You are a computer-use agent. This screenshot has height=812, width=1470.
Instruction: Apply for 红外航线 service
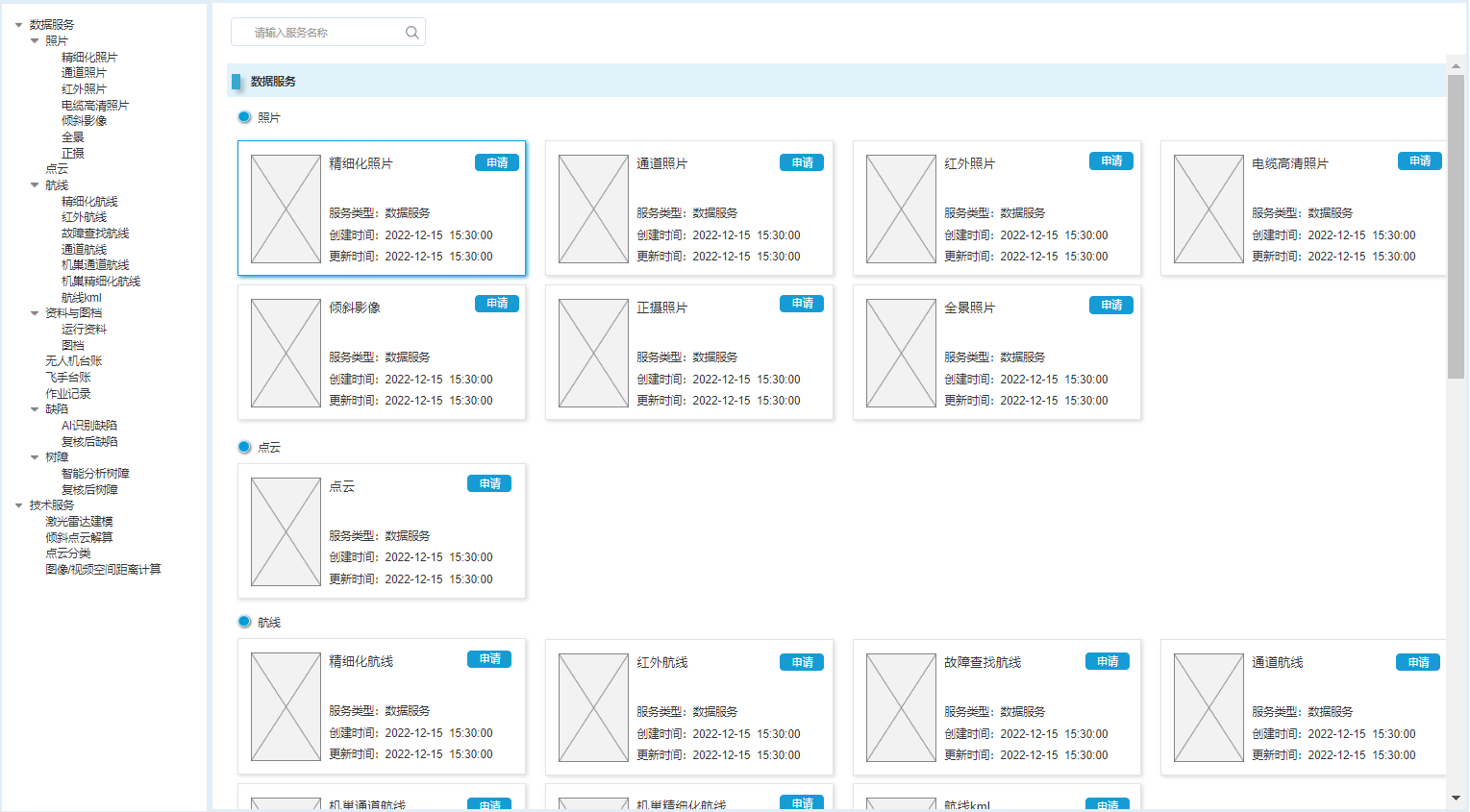tap(802, 662)
